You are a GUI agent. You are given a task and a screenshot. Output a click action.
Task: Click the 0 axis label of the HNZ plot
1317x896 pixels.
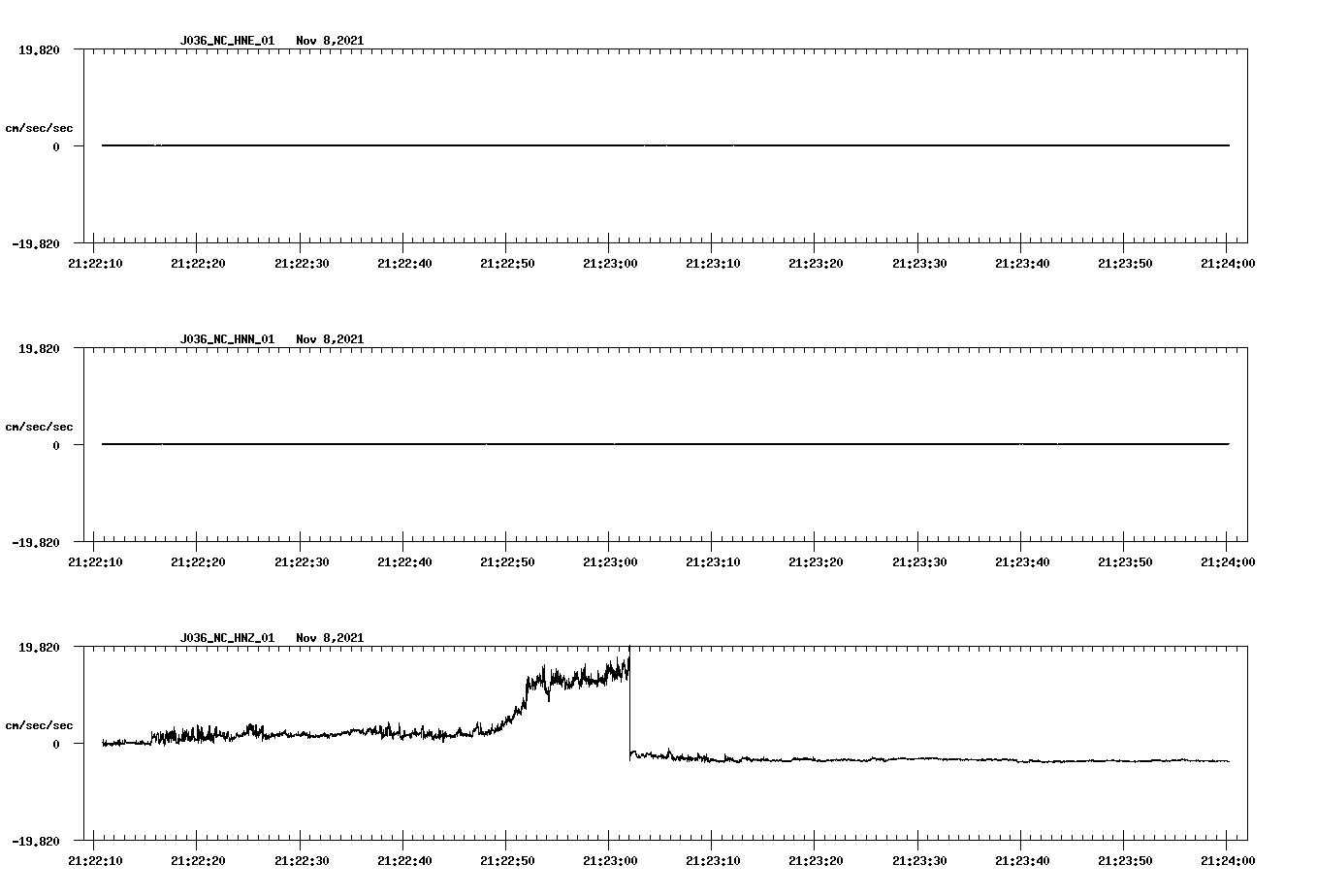click(x=56, y=745)
